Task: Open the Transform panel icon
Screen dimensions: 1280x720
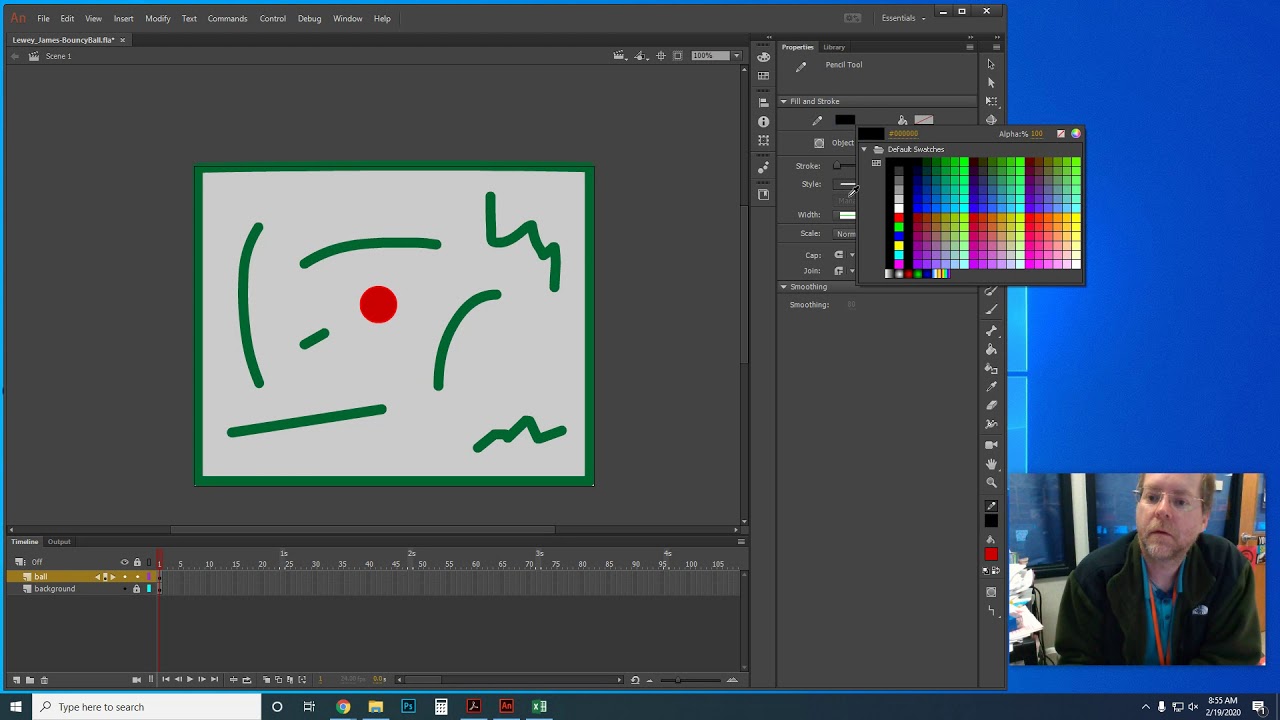Action: pyautogui.click(x=764, y=141)
